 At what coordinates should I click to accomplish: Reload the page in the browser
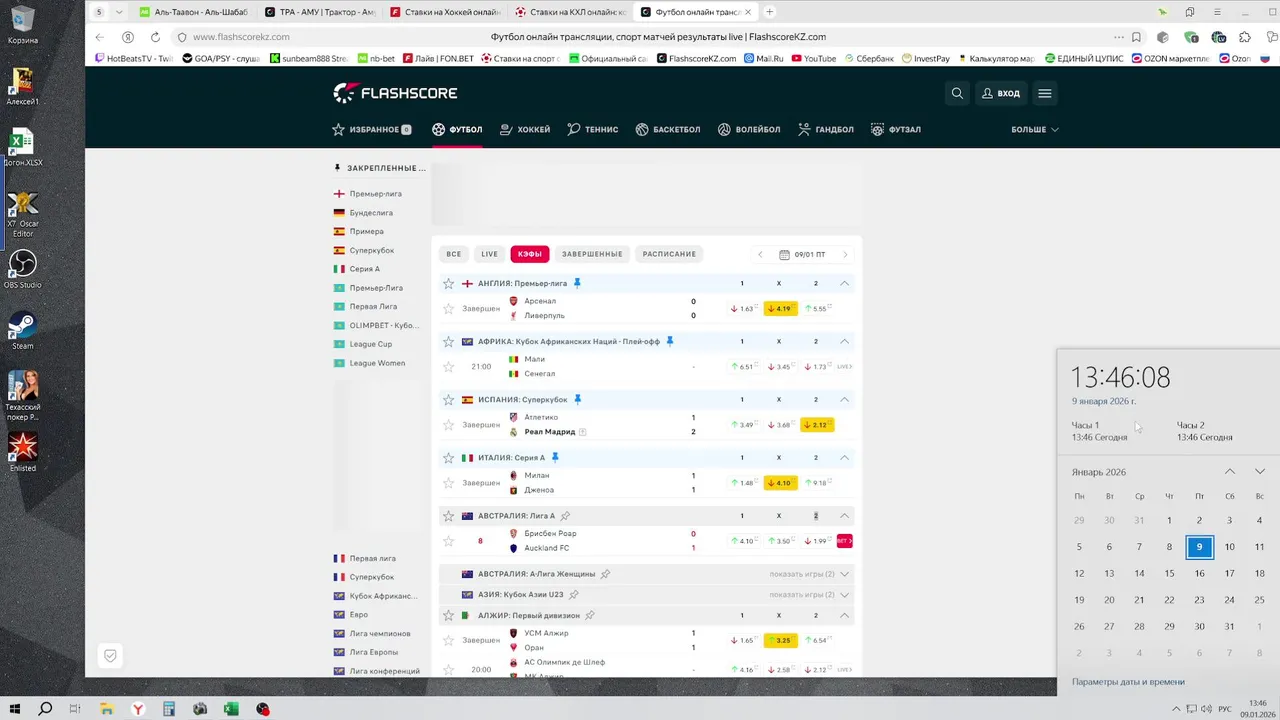155,37
